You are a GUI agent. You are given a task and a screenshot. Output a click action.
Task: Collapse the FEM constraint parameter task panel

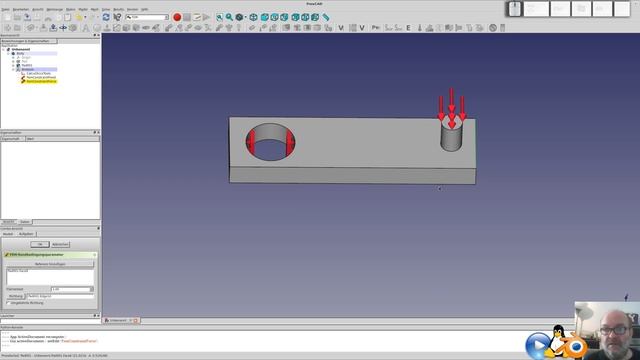[94, 255]
